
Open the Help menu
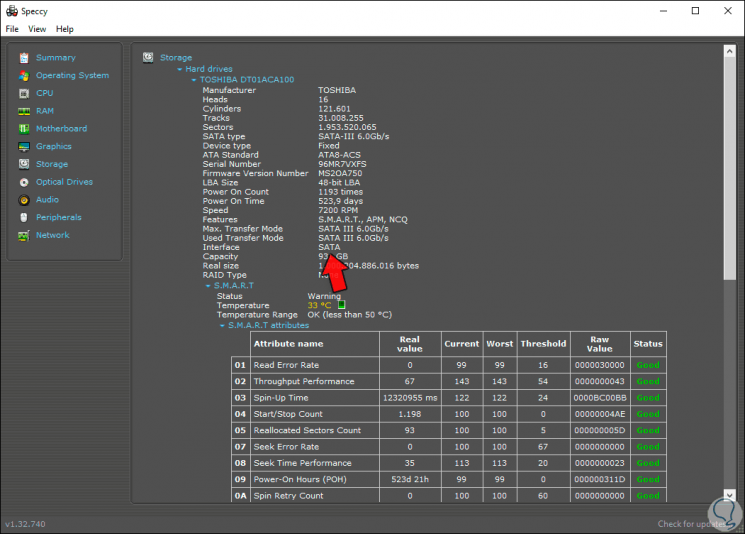pyautogui.click(x=65, y=29)
